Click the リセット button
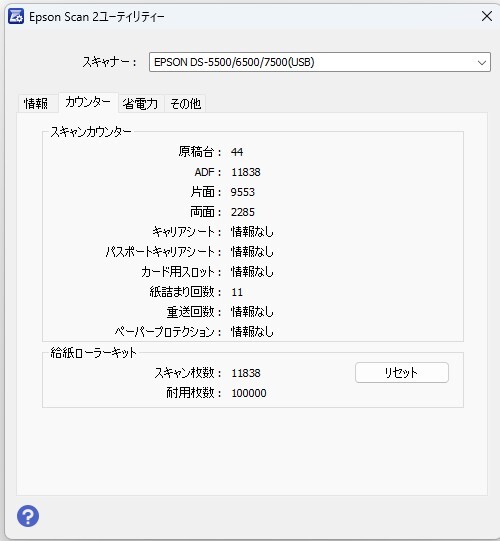 402,372
